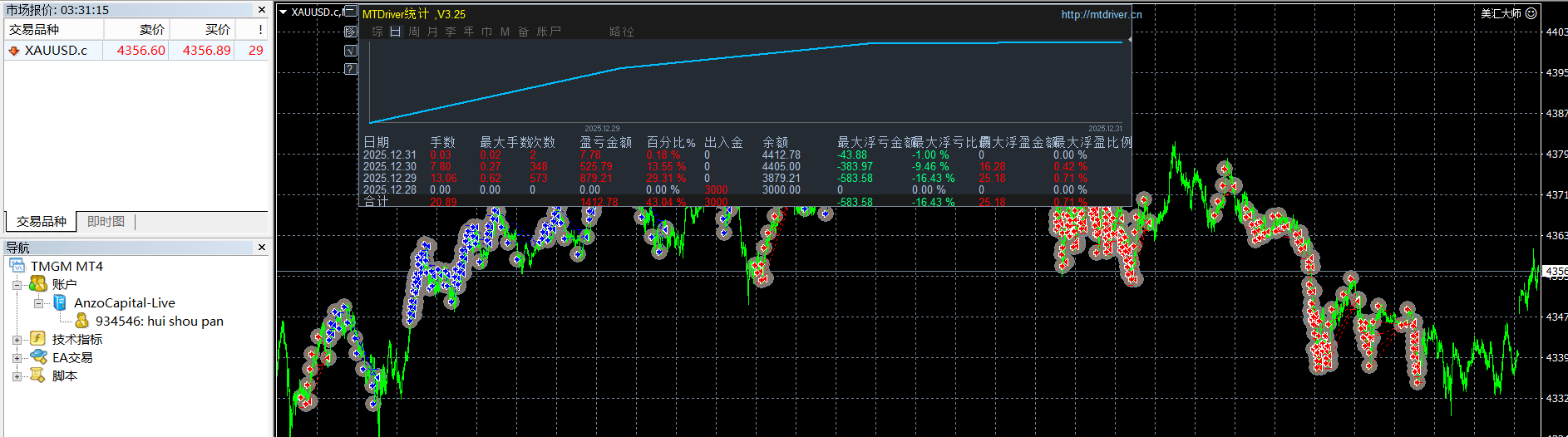Click the spread value 29
The height and width of the screenshot is (437, 1568).
tap(256, 51)
